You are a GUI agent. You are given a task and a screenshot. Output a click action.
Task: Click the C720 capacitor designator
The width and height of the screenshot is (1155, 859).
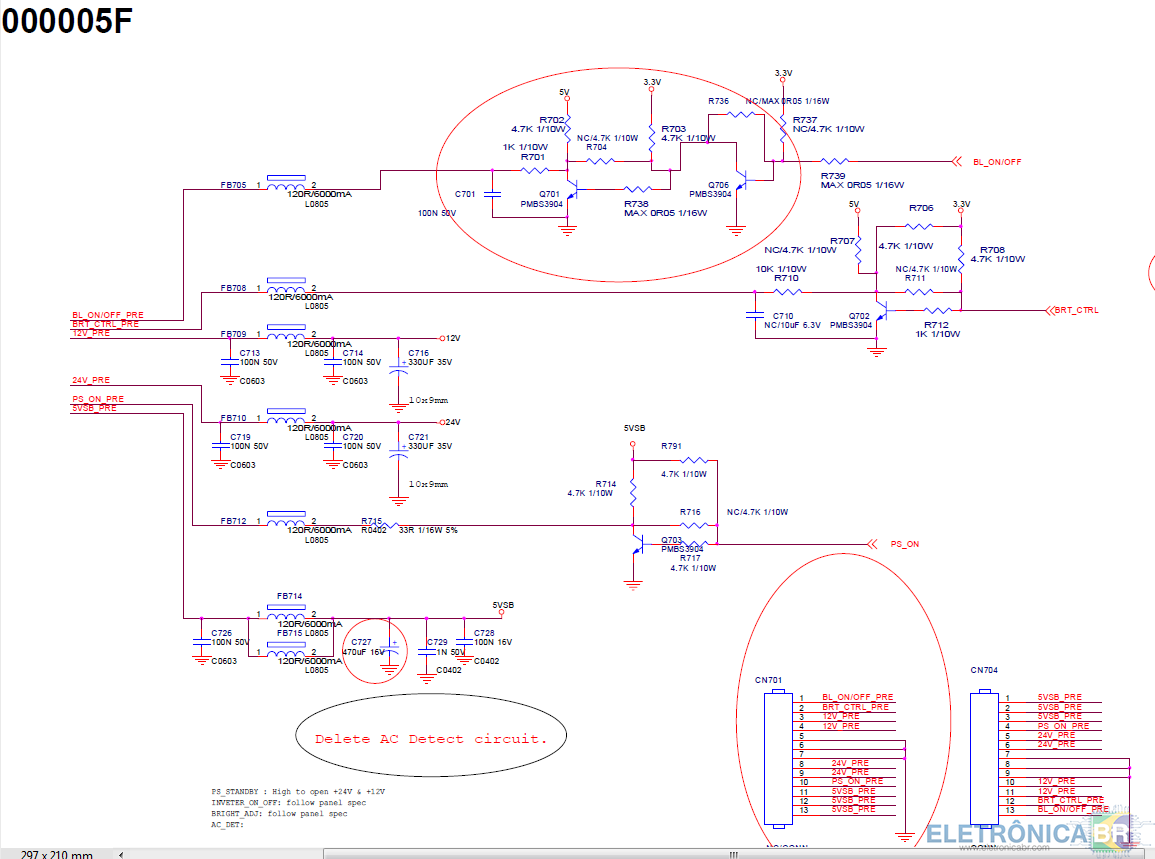353,437
